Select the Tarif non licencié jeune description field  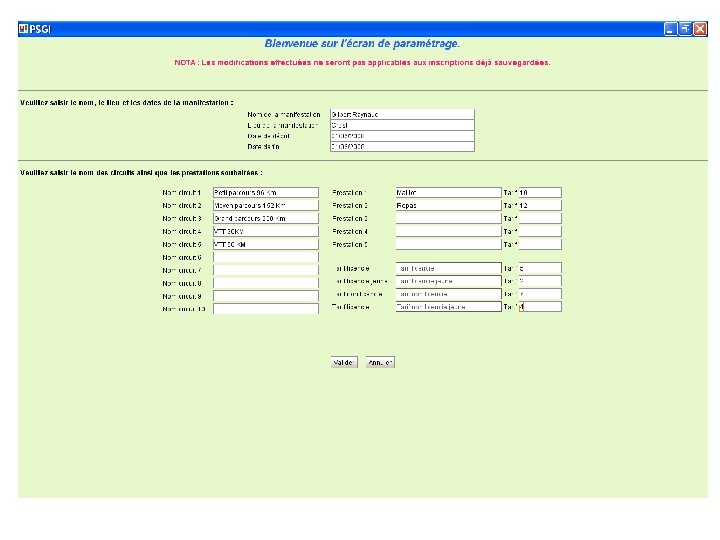(x=449, y=306)
